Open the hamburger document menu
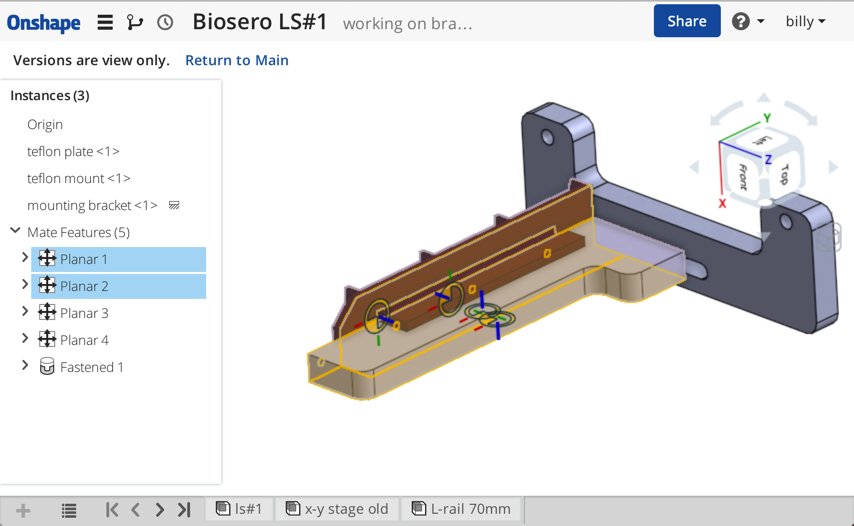This screenshot has width=854, height=526. point(105,22)
